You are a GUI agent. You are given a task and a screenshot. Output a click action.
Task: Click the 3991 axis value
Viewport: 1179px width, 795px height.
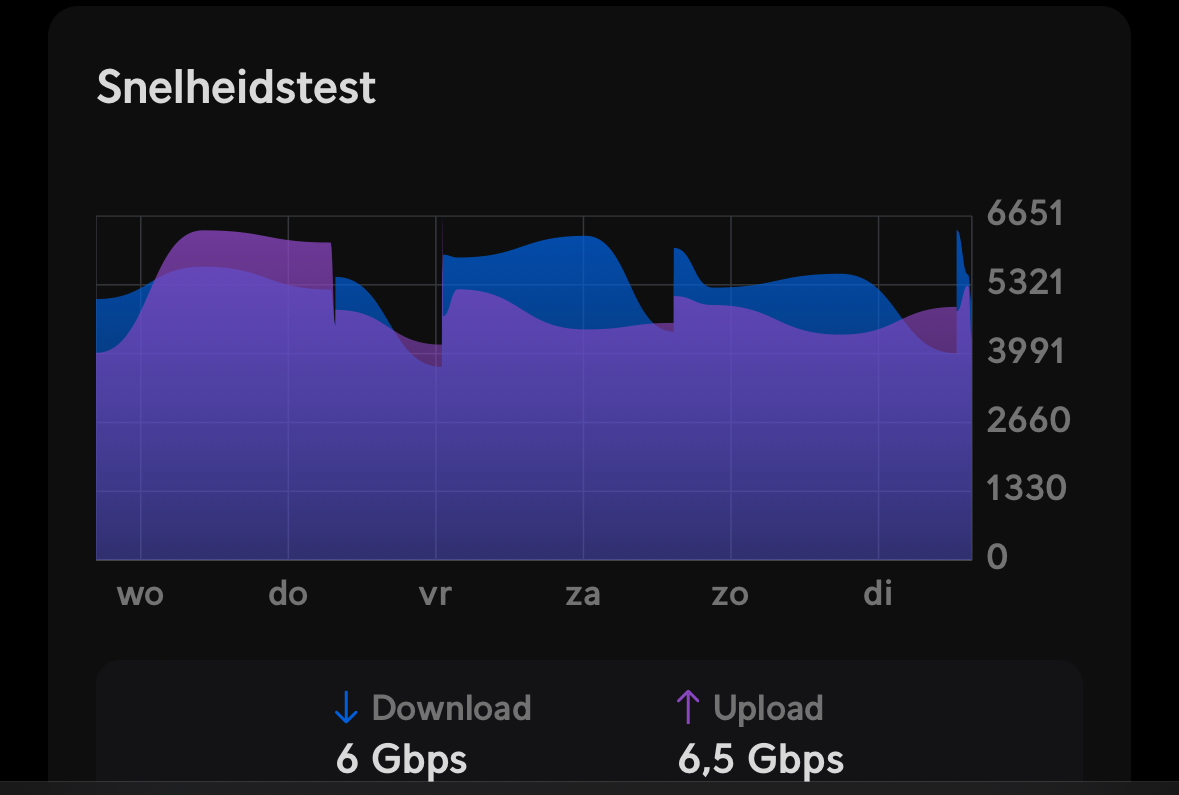pyautogui.click(x=1026, y=352)
